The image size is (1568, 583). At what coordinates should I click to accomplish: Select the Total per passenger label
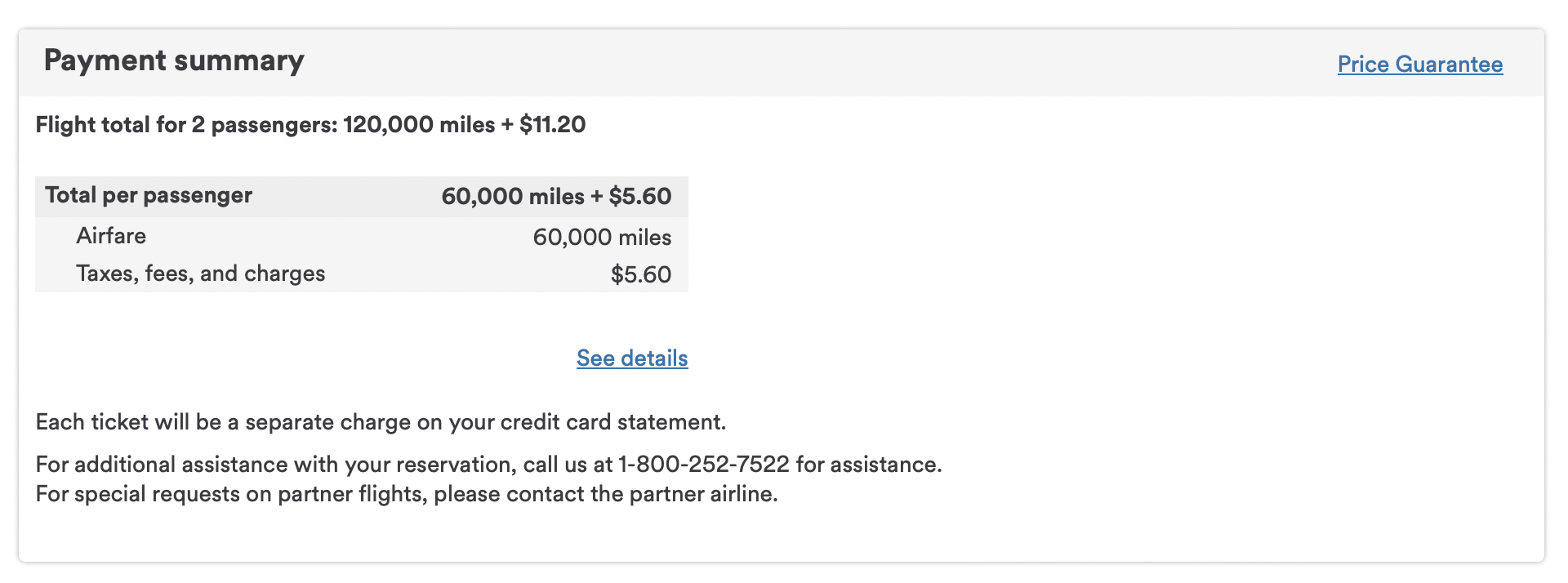[149, 195]
